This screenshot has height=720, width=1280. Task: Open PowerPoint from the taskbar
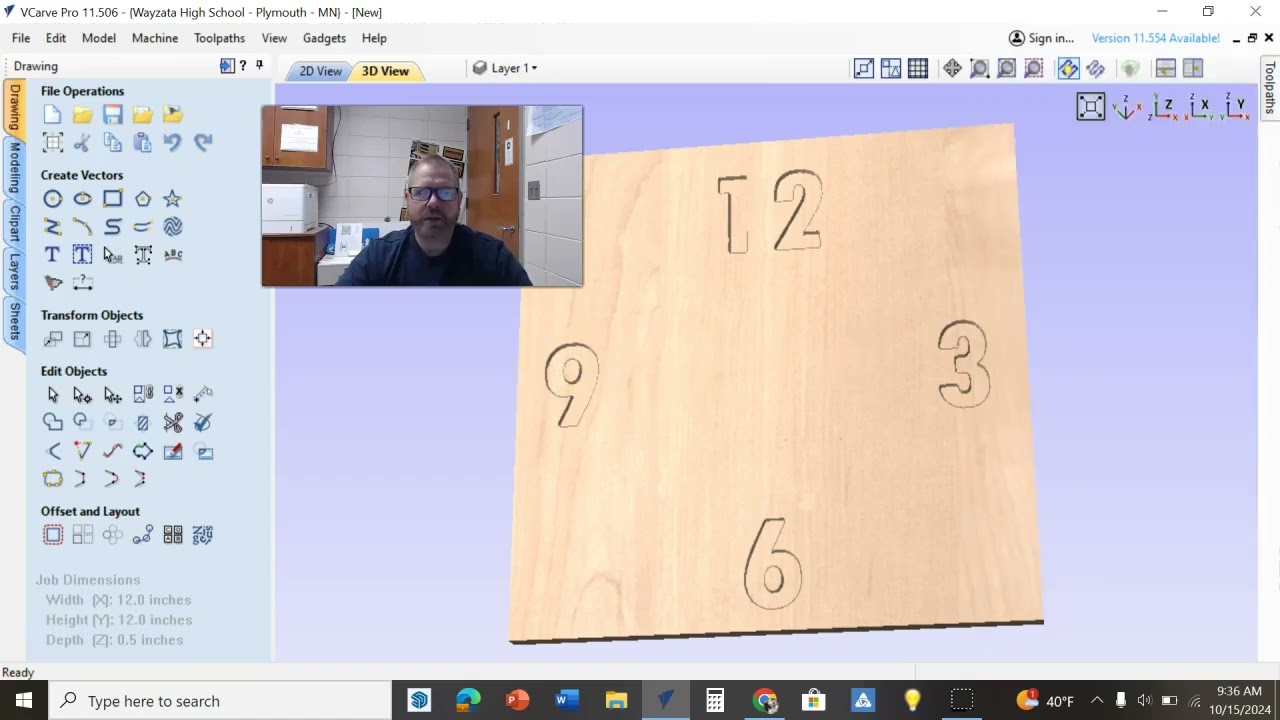coord(517,700)
